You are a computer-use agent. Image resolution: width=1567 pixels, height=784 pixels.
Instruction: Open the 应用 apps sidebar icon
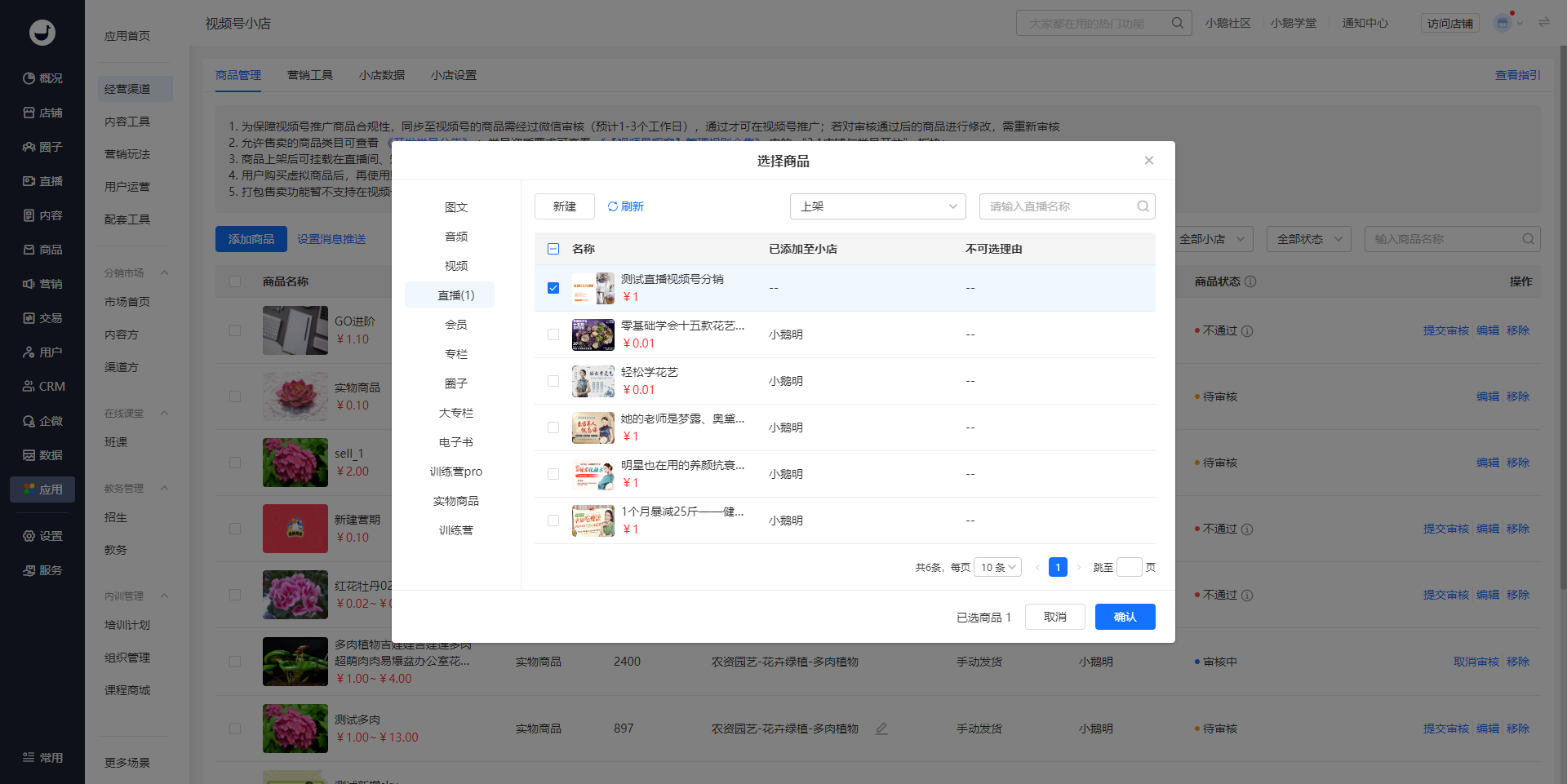click(29, 489)
